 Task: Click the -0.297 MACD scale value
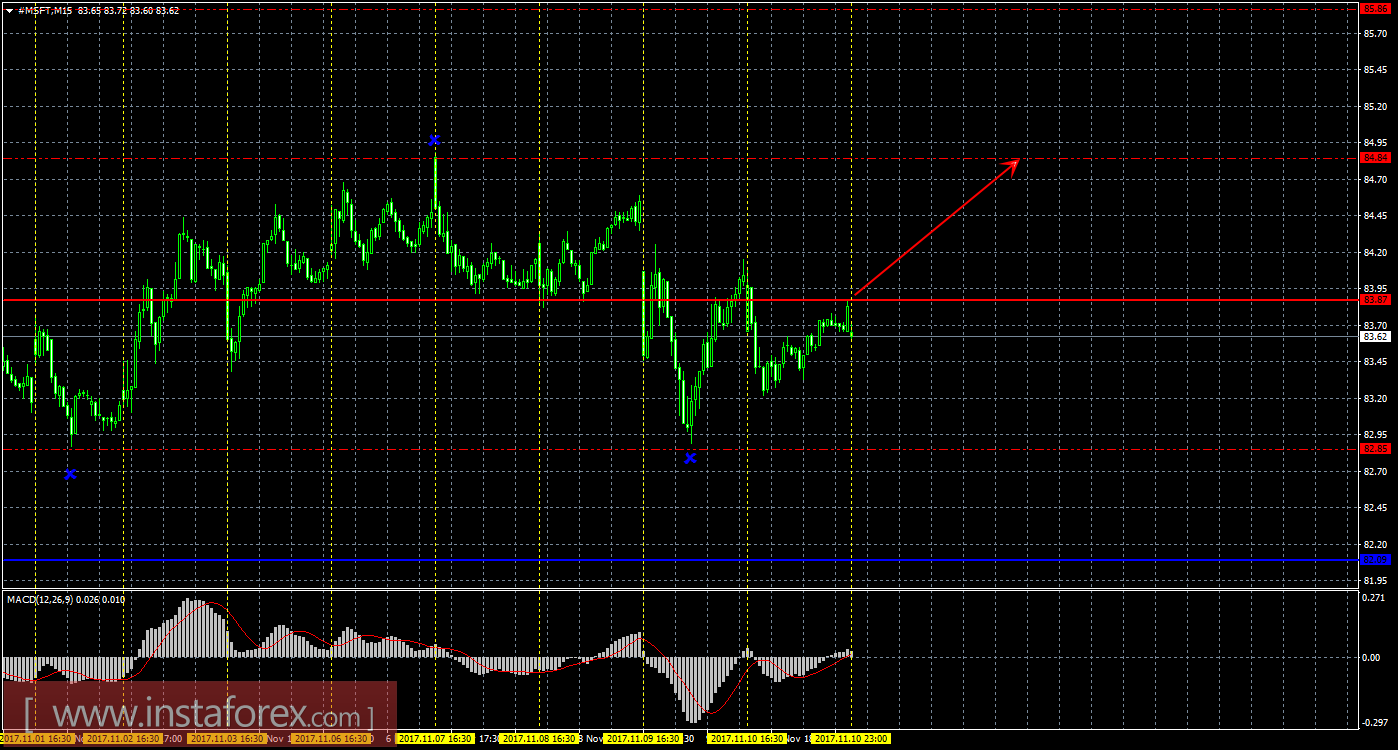1374,722
